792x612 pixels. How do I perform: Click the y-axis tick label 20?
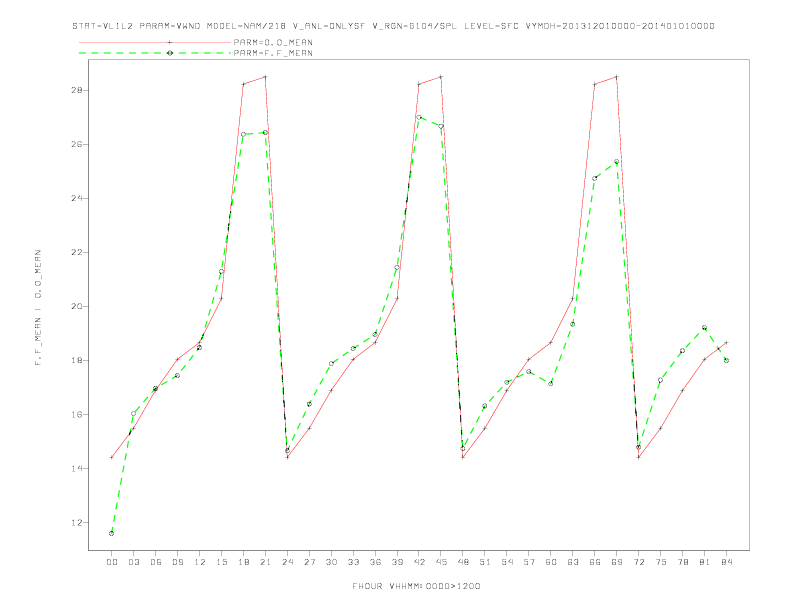76,307
